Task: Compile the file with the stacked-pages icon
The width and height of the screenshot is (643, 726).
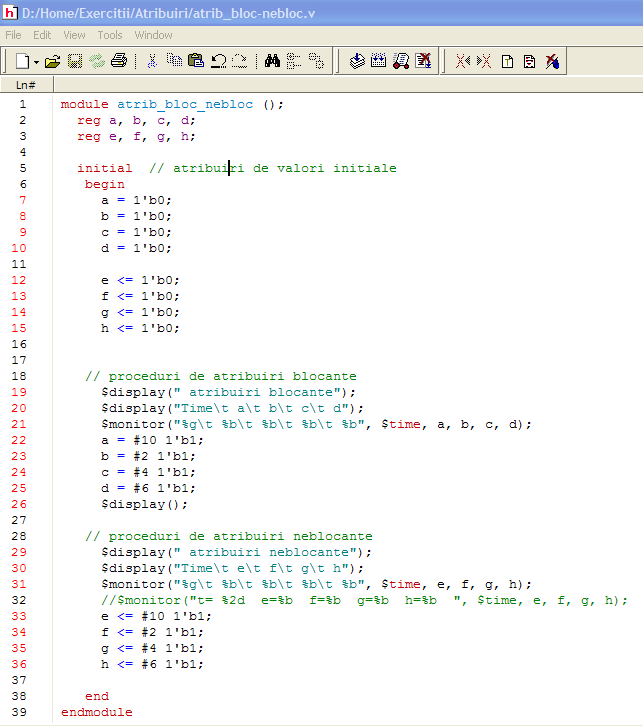Action: tap(357, 61)
